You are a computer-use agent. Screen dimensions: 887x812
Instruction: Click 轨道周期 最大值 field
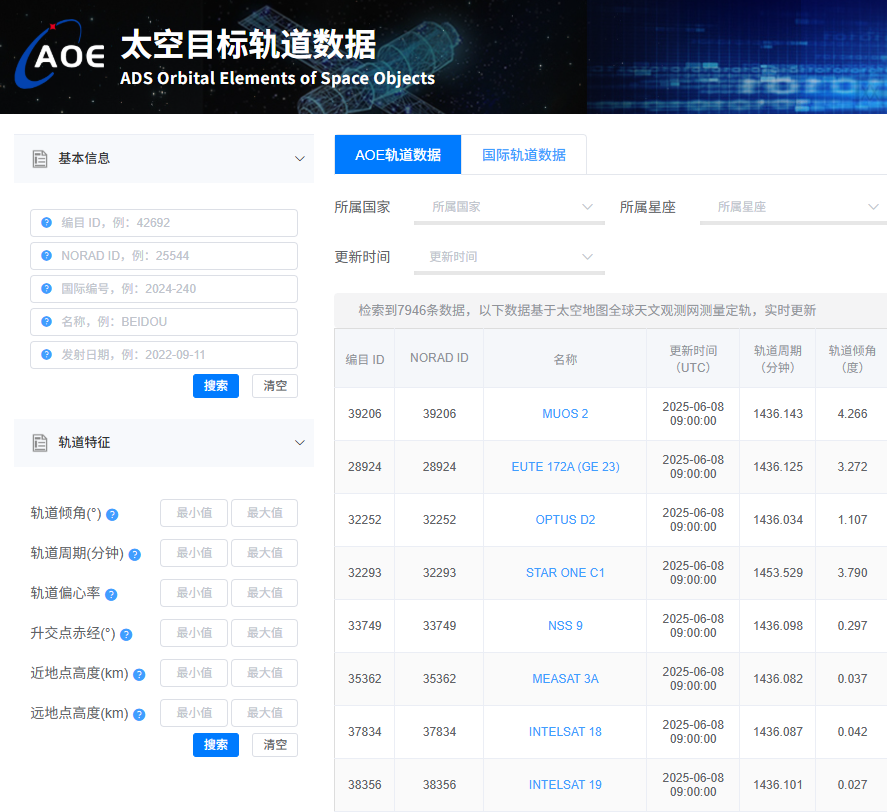(264, 553)
